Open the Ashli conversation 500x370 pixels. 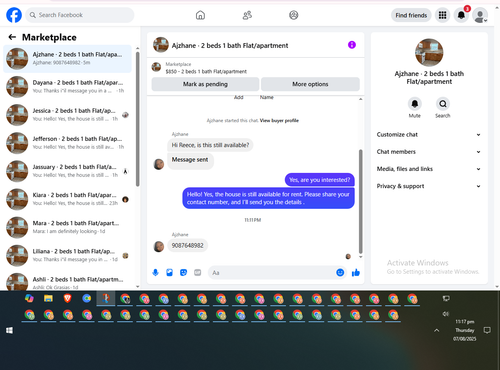67,281
